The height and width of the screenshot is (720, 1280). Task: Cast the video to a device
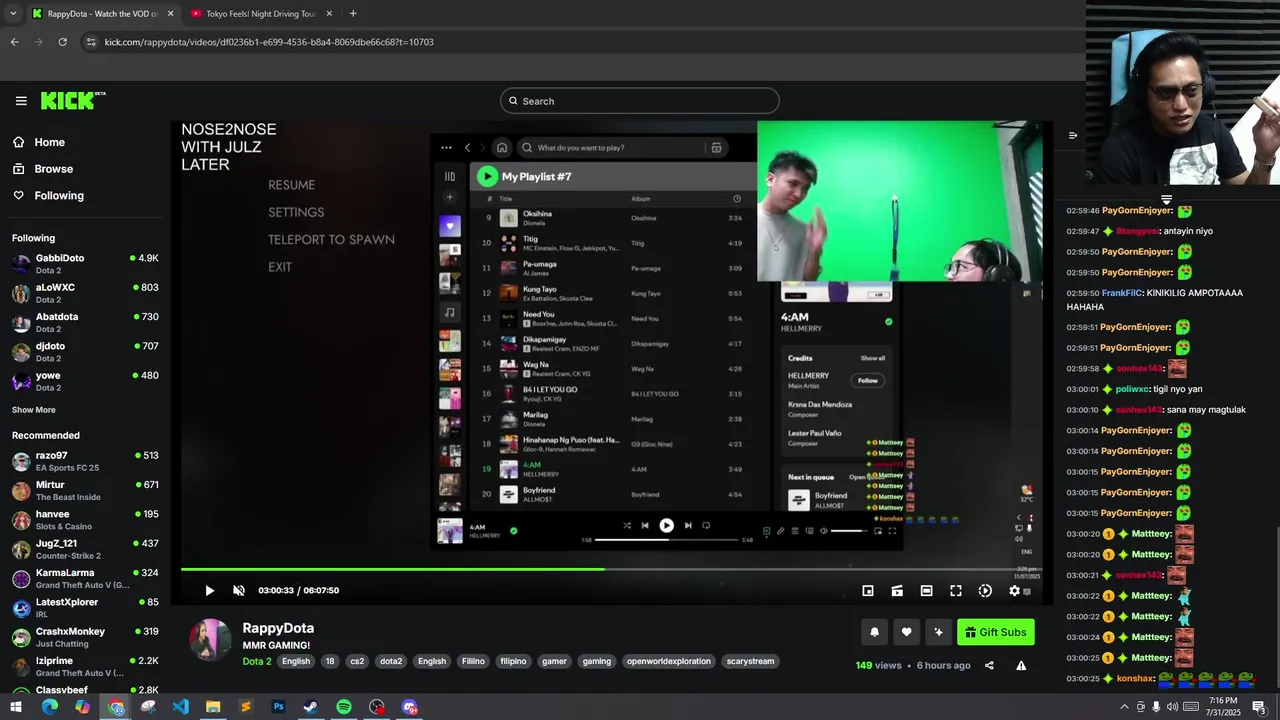tap(897, 591)
